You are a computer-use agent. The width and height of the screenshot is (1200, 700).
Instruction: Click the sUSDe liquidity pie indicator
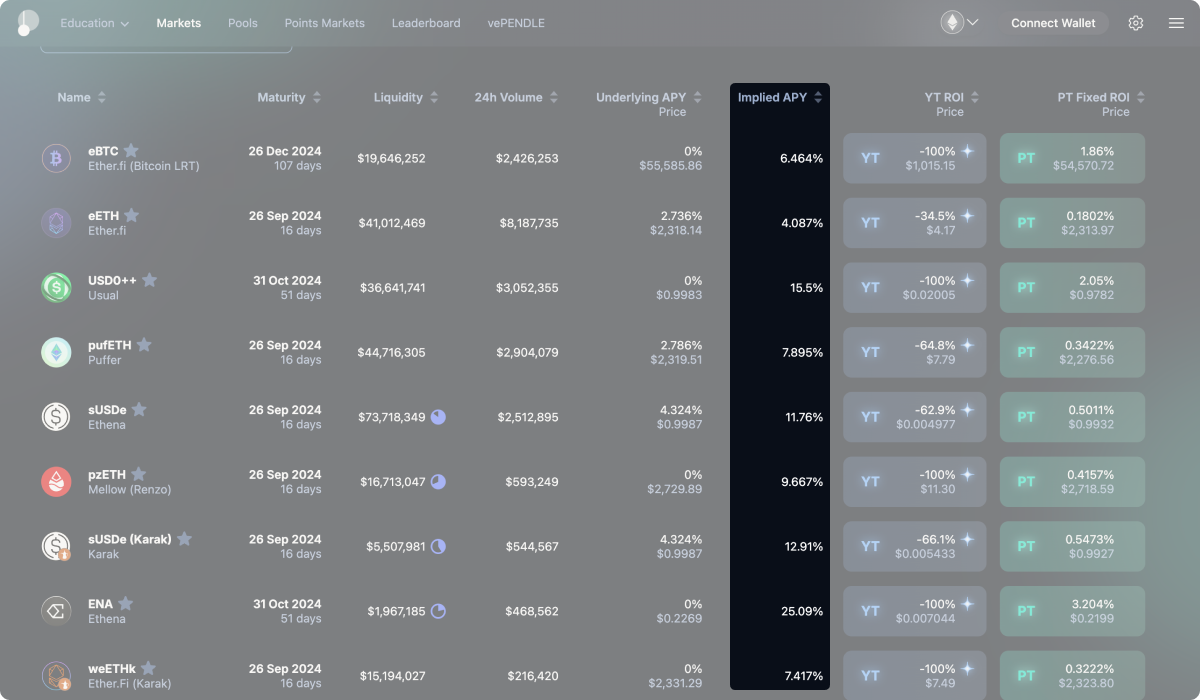click(438, 417)
